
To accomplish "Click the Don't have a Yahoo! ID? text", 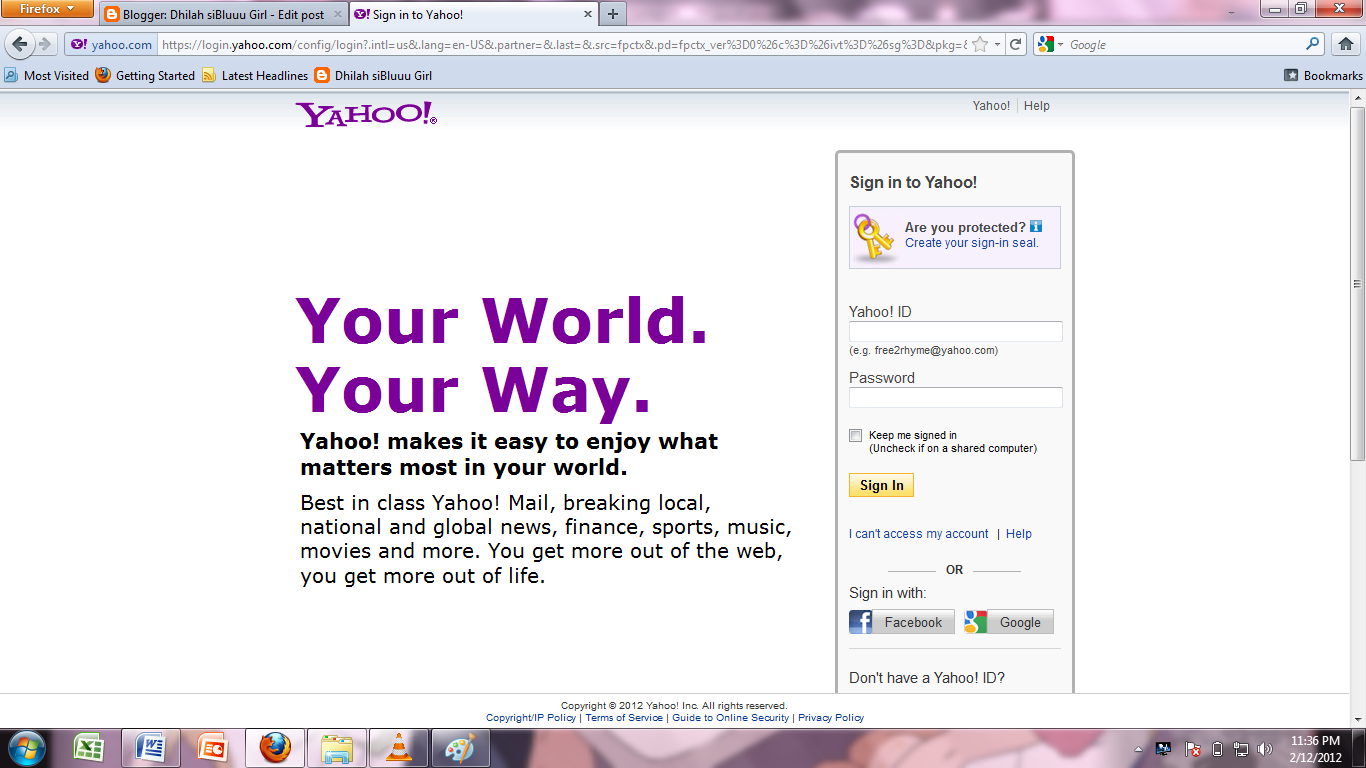I will click(927, 678).
